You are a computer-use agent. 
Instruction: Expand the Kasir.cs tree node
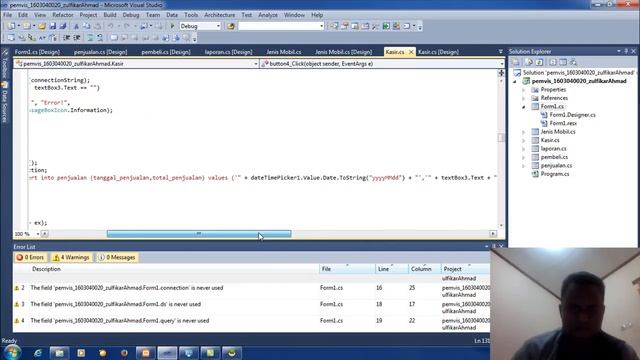click(x=524, y=140)
